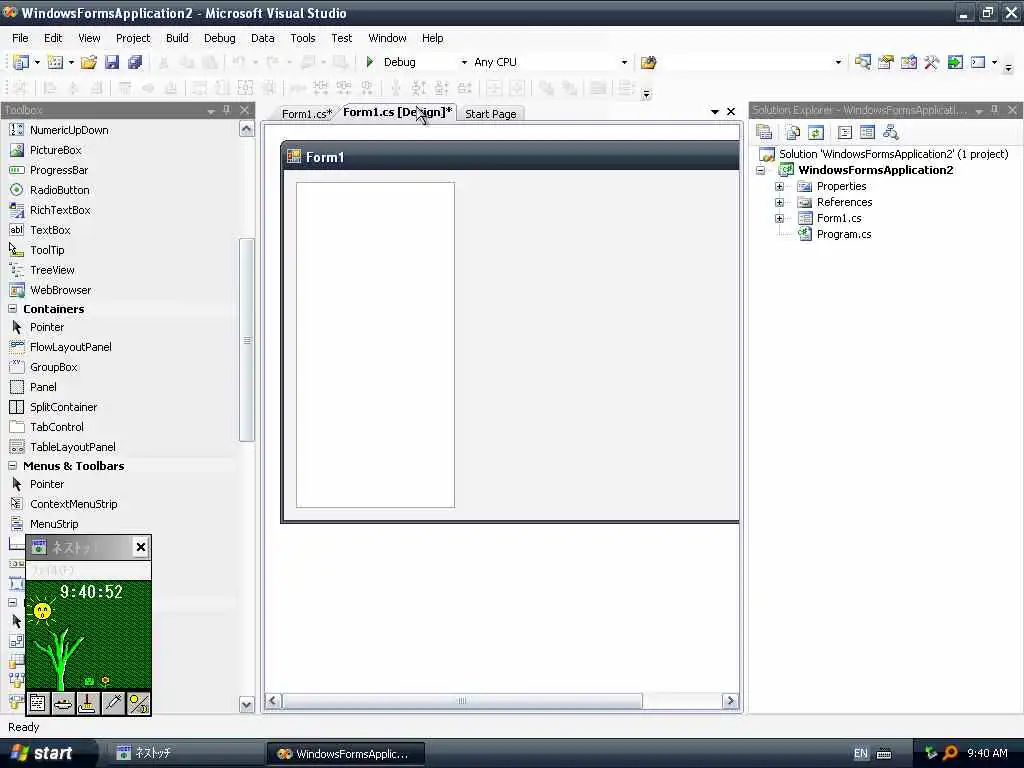The width and height of the screenshot is (1024, 768).
Task: Click the Save All icon
Action: click(135, 62)
